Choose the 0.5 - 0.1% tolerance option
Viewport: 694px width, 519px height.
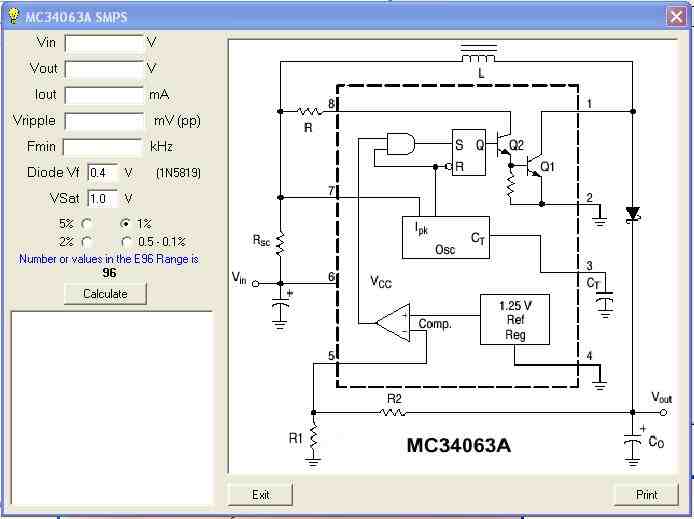pyautogui.click(x=127, y=242)
